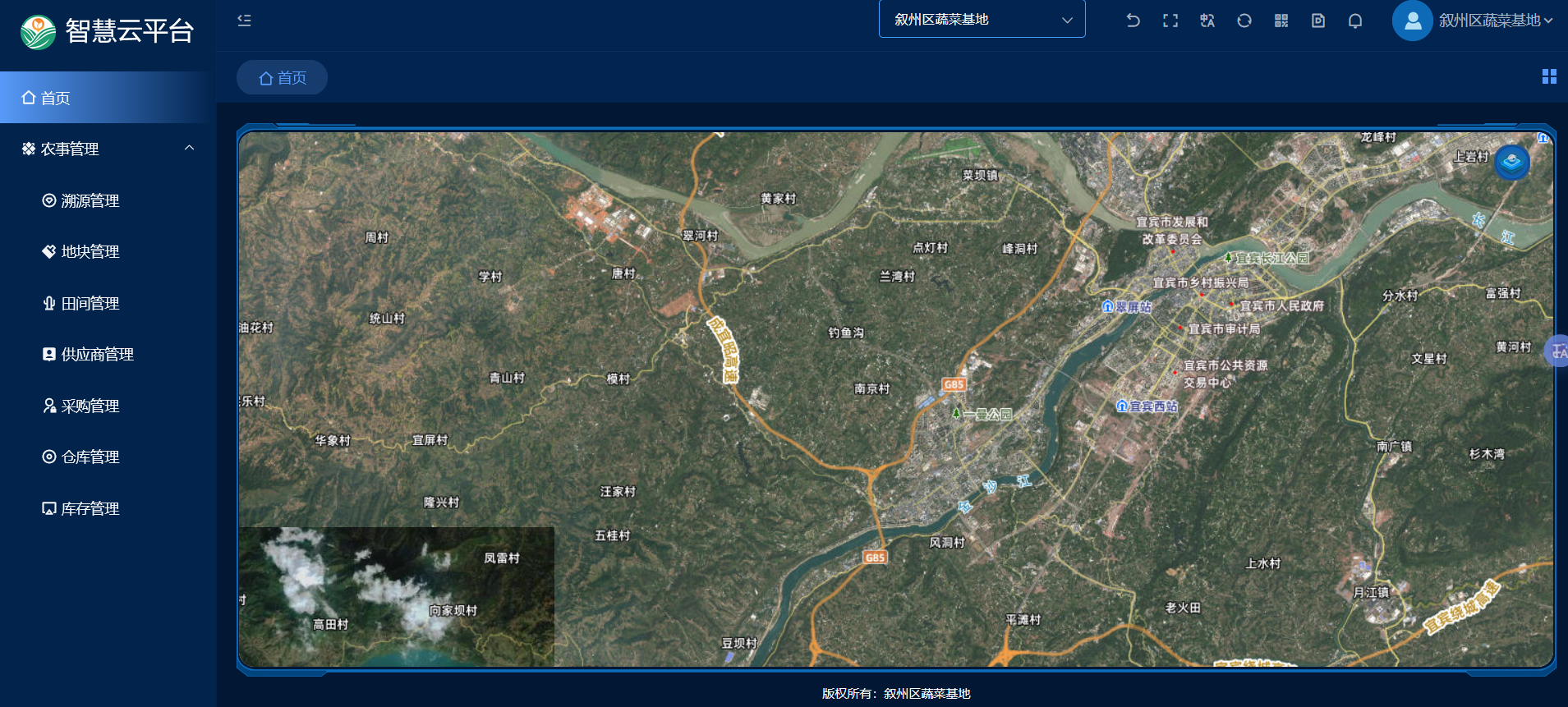Click the cloudy inset image on the map
Image resolution: width=1568 pixels, height=707 pixels.
pyautogui.click(x=396, y=596)
